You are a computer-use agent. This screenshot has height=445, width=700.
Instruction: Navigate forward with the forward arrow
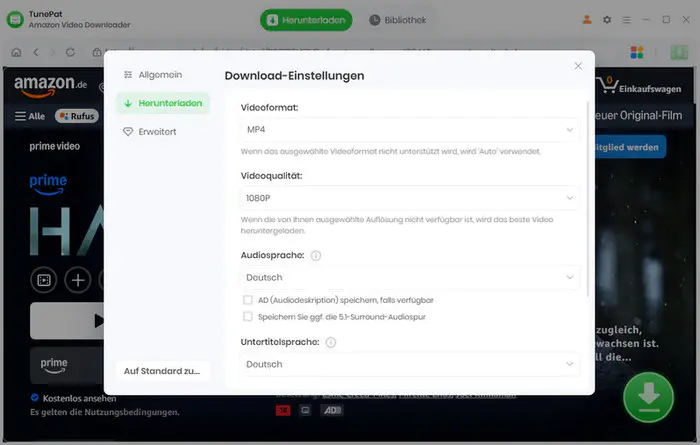(53, 52)
